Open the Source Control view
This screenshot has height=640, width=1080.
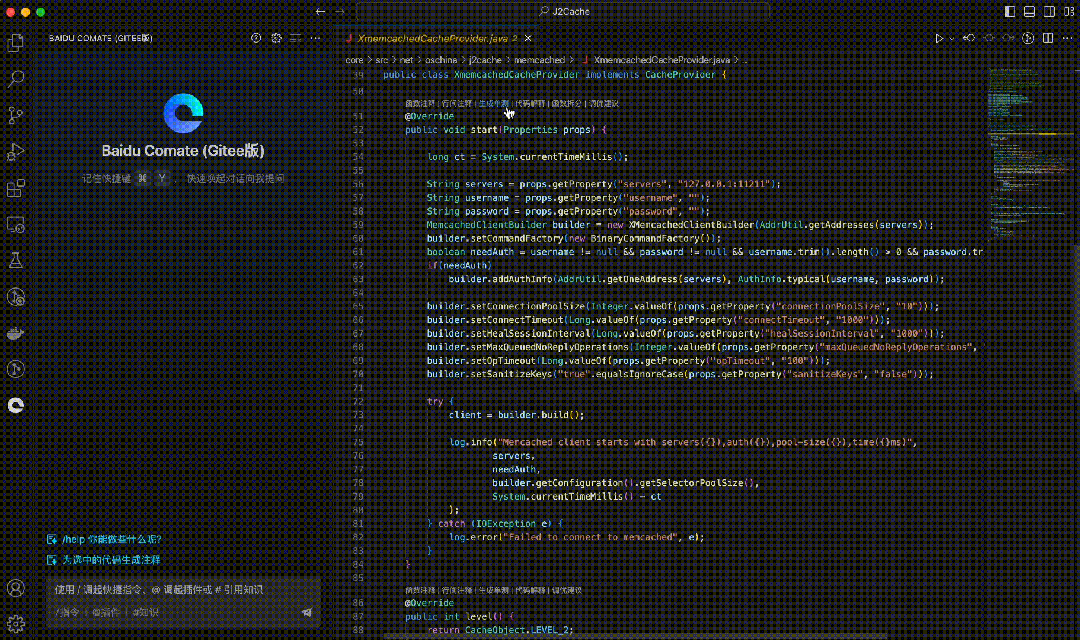point(15,115)
